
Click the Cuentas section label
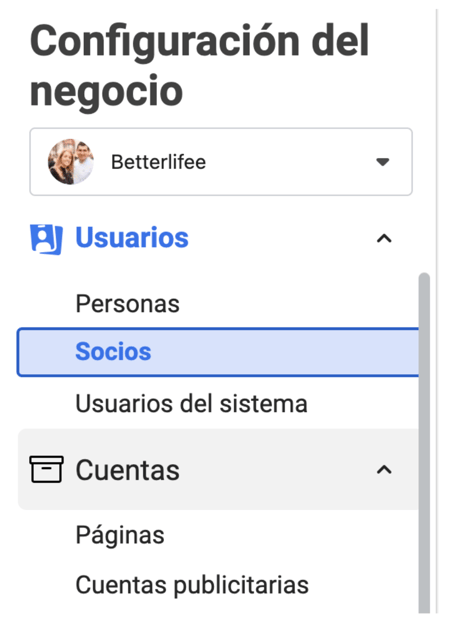127,470
